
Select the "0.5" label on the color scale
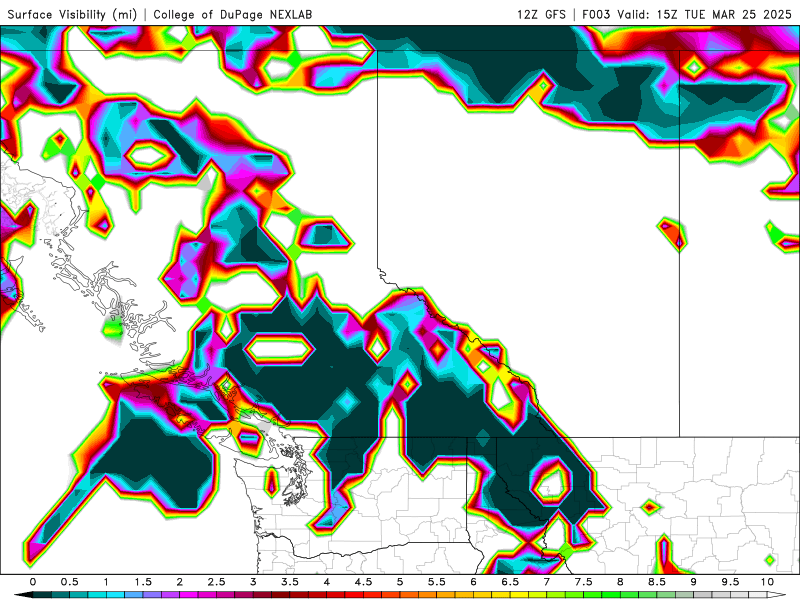pos(69,582)
